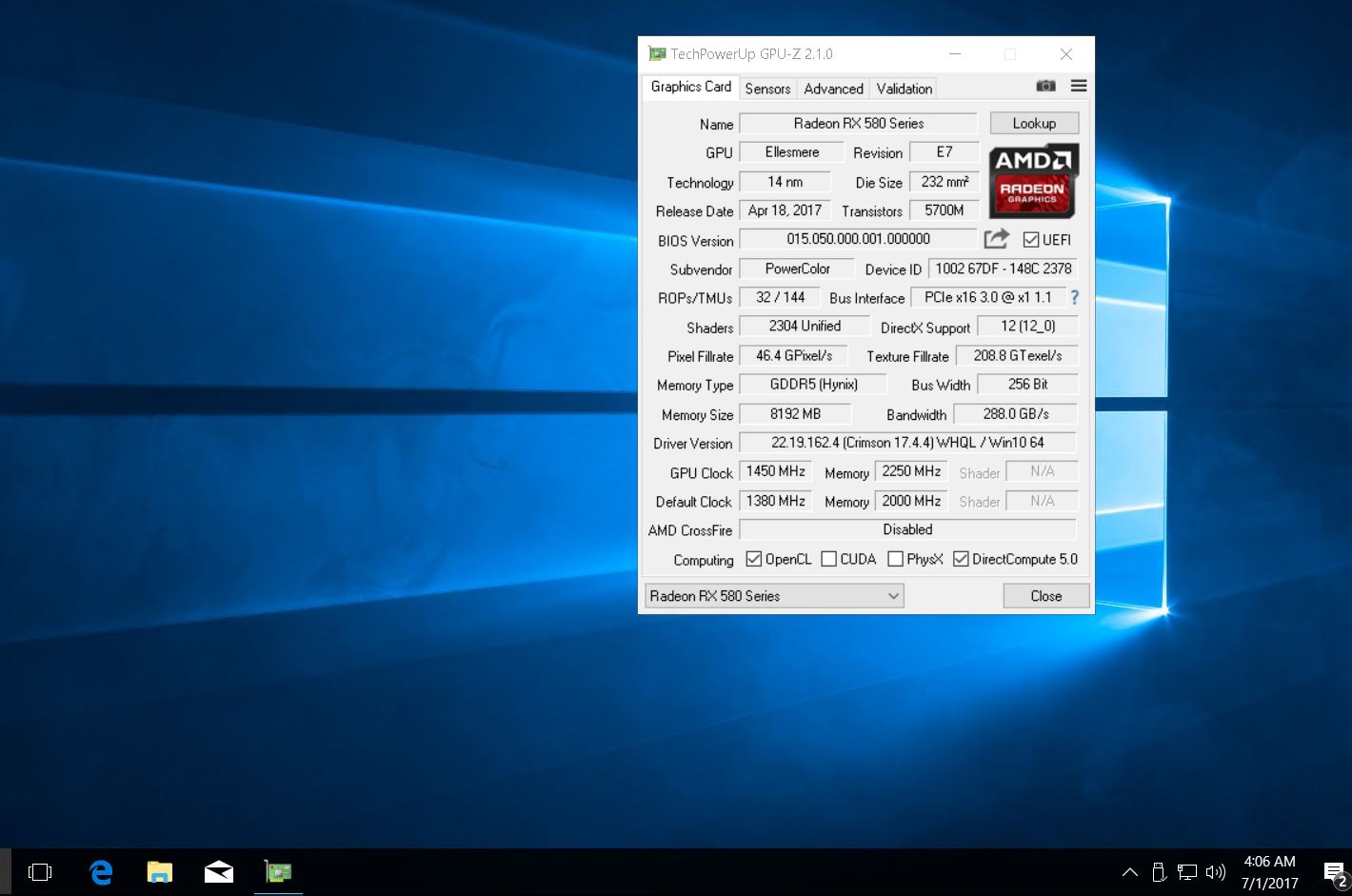Click the GPU-Z taskbar icon

tap(278, 871)
